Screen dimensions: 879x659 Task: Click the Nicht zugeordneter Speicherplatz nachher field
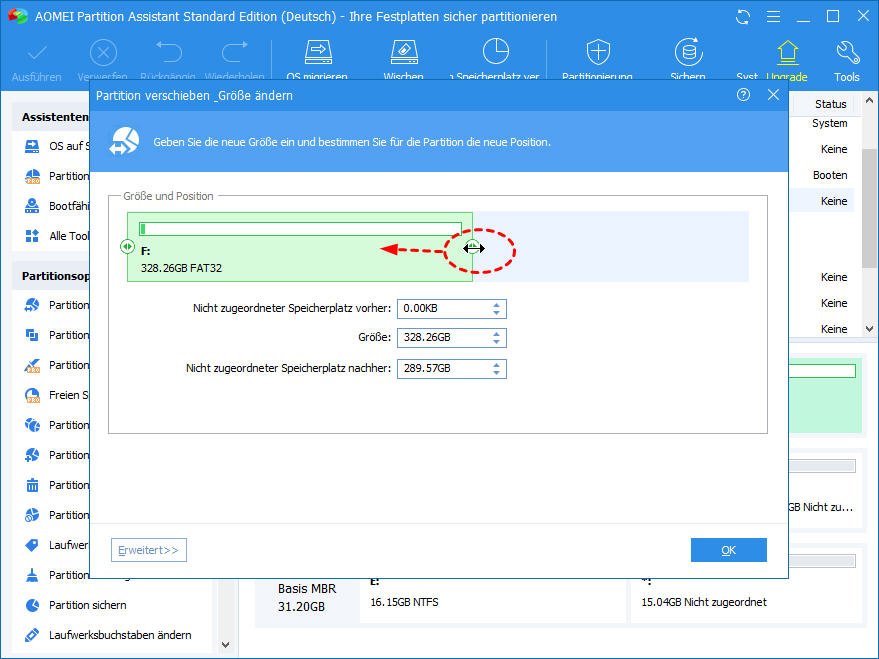(452, 369)
